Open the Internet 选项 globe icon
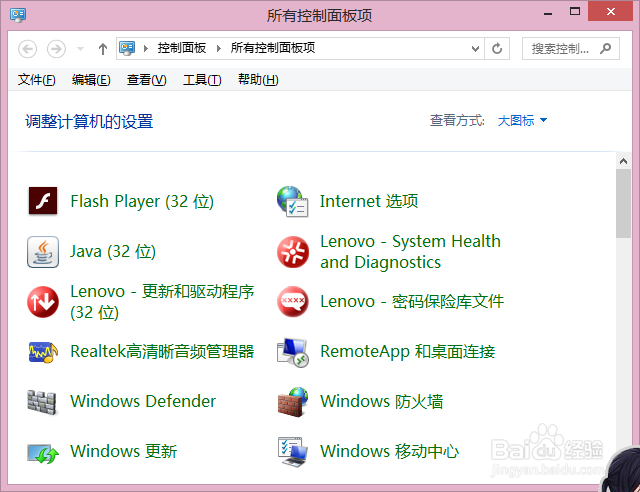This screenshot has height=492, width=640. [292, 201]
